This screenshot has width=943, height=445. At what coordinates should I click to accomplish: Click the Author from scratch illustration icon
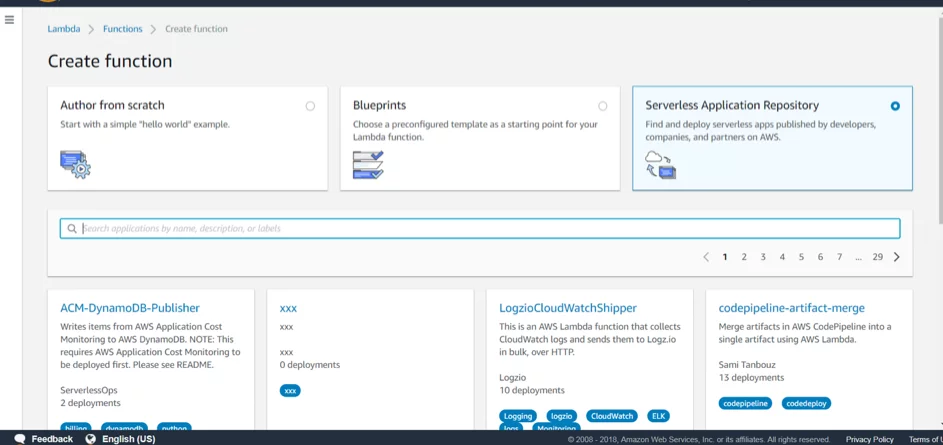[75, 165]
